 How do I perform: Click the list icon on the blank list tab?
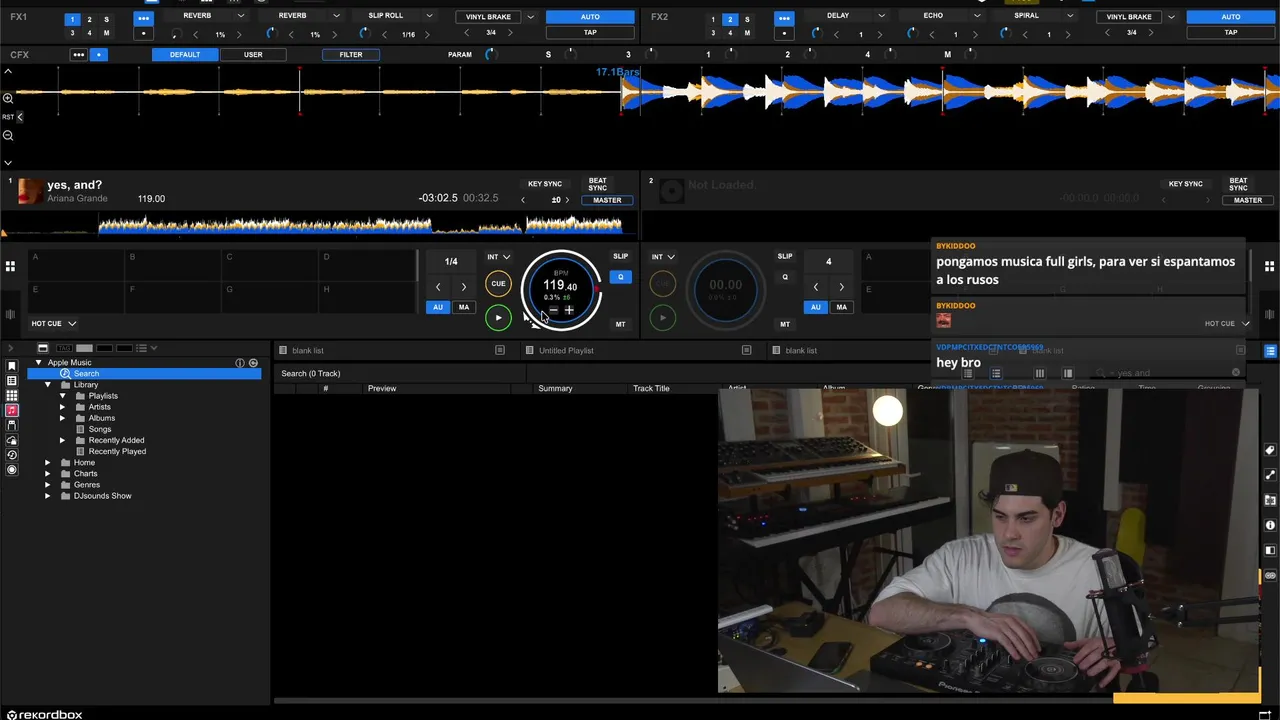tap(500, 350)
